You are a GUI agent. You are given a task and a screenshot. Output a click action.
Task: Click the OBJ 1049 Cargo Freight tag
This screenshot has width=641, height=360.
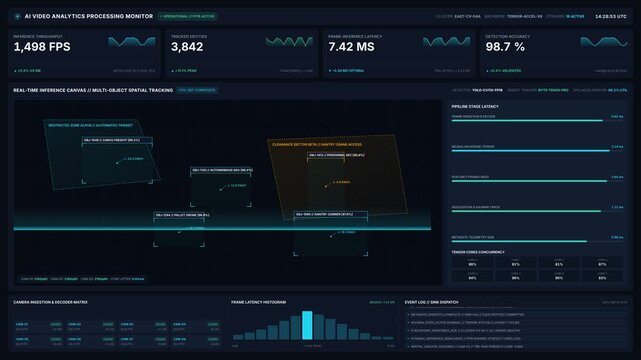pyautogui.click(x=117, y=140)
